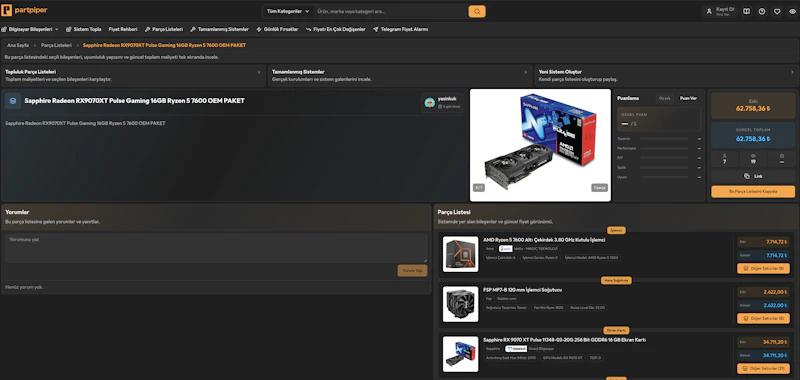Focus the Yorumunu yaz comment box
This screenshot has width=800, height=380.
pyautogui.click(x=216, y=248)
